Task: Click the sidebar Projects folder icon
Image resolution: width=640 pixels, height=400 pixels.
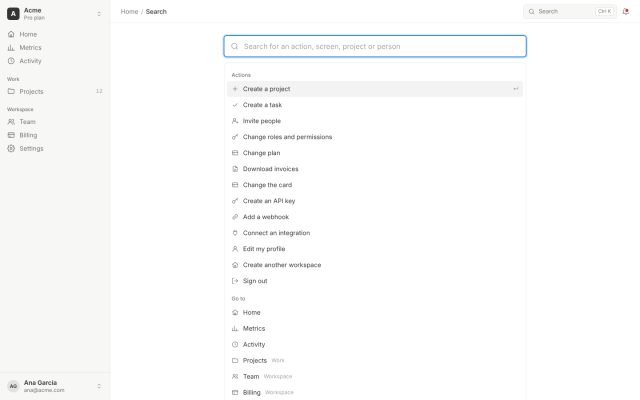Action: pyautogui.click(x=11, y=91)
